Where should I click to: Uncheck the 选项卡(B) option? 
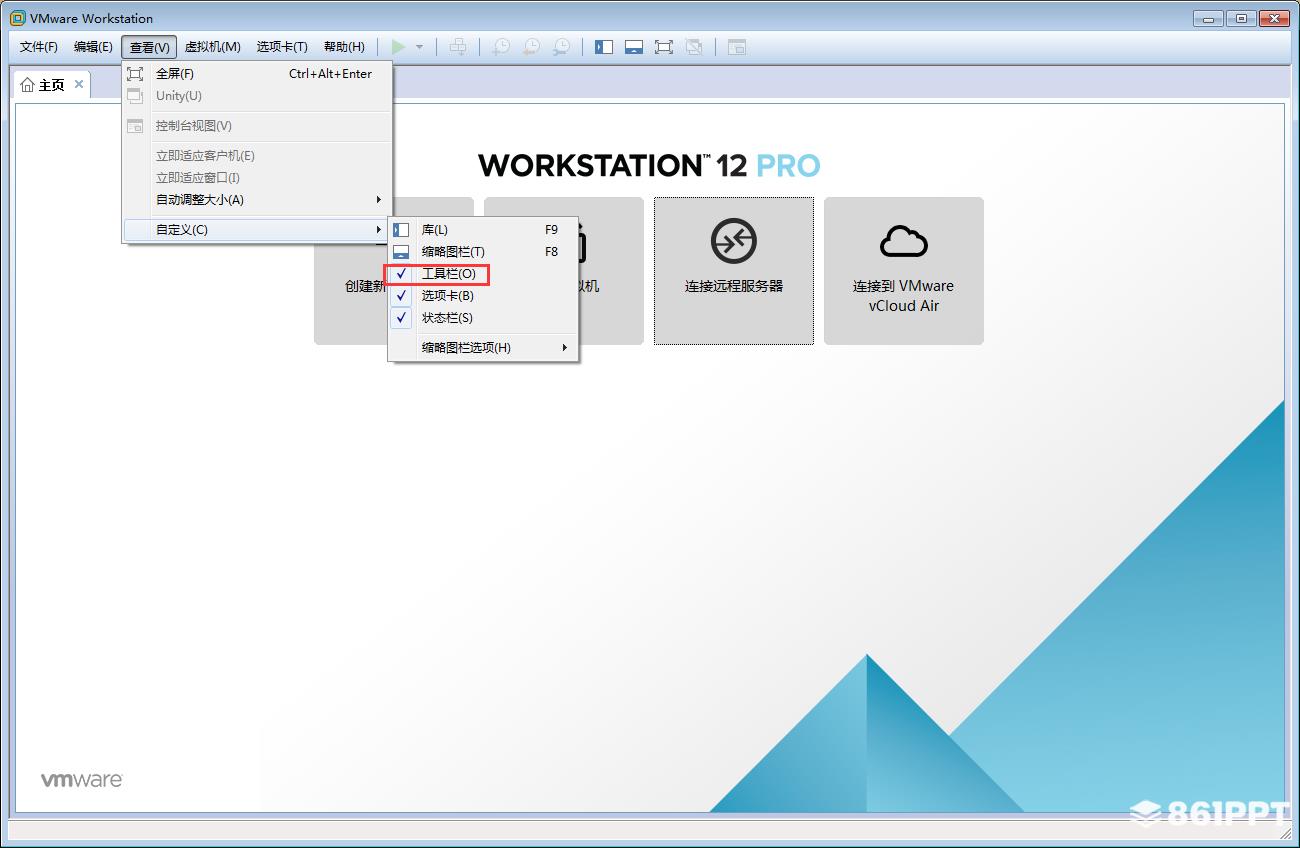pos(483,296)
